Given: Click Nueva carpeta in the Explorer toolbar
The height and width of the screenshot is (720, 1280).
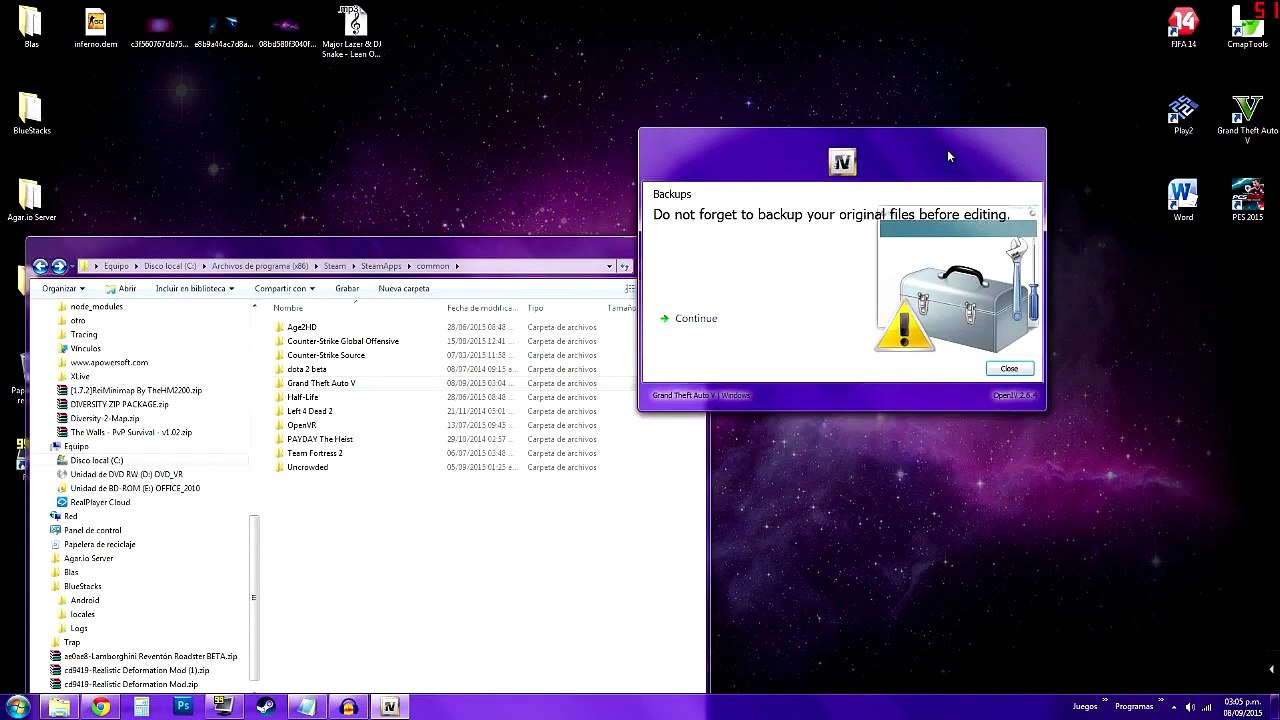Looking at the screenshot, I should [404, 289].
